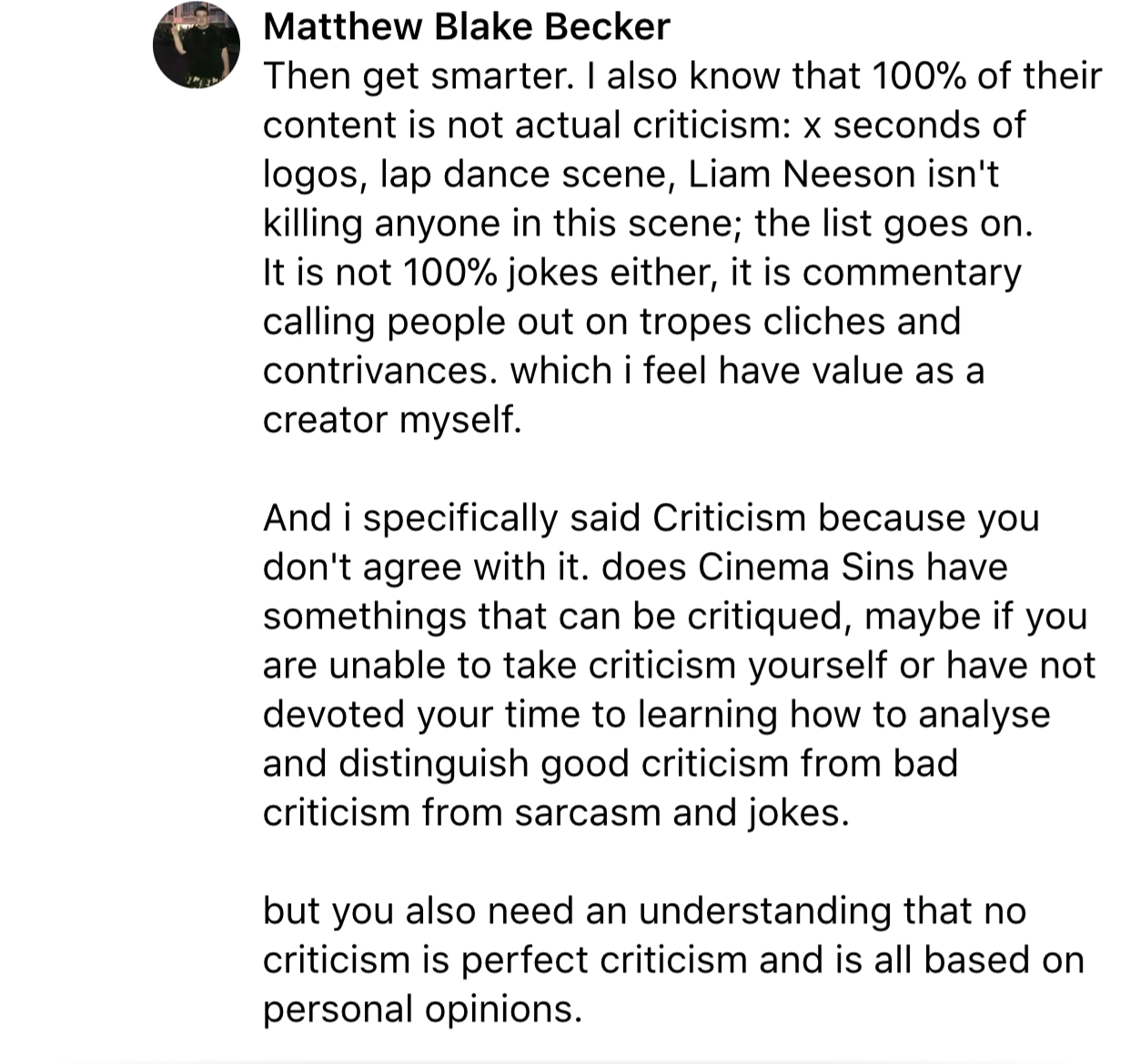This screenshot has width=1130, height=1064.
Task: Click the line starting "Then get smarter"
Action: click(x=682, y=76)
